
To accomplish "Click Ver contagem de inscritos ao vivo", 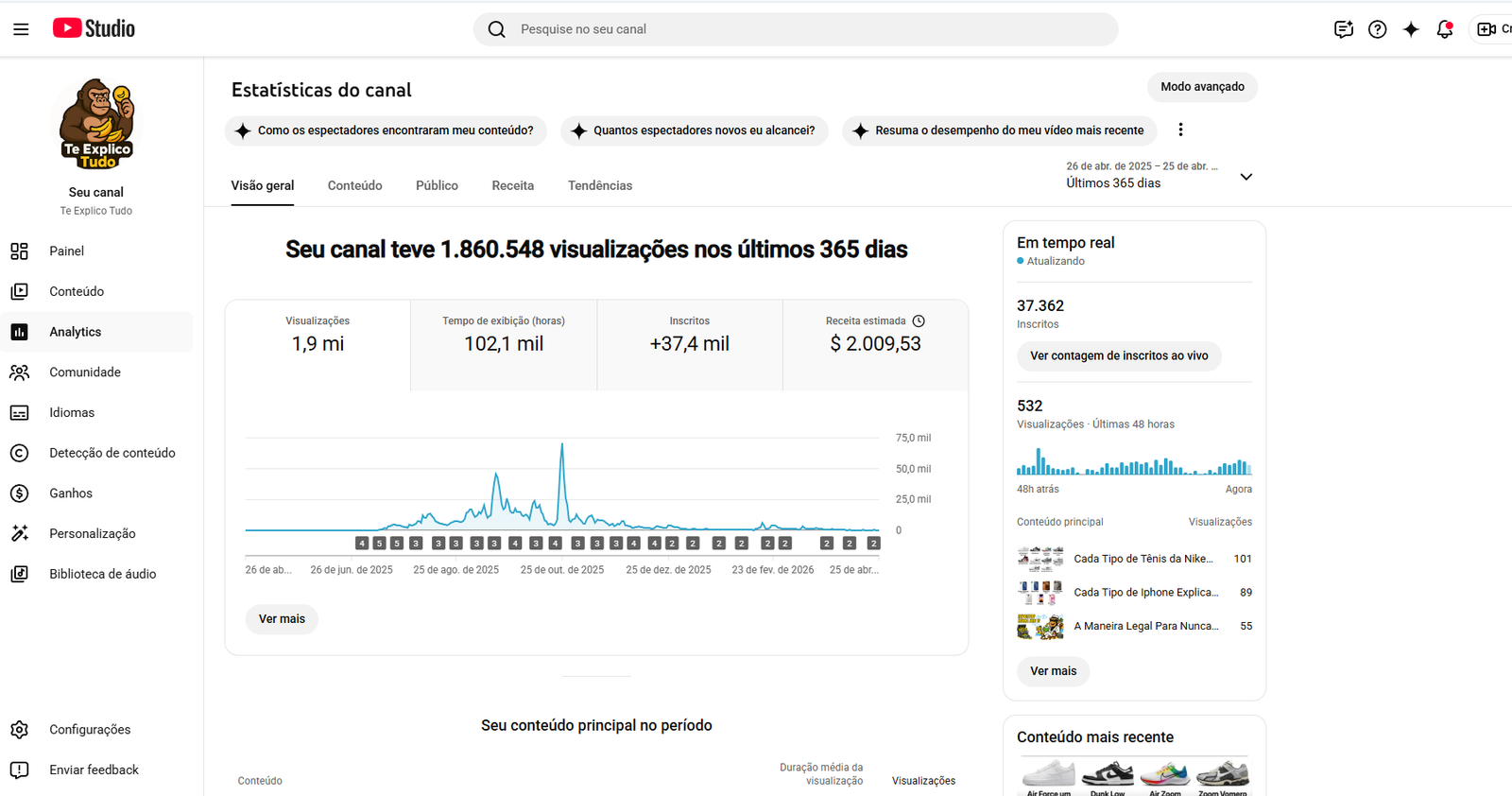I will 1119,356.
